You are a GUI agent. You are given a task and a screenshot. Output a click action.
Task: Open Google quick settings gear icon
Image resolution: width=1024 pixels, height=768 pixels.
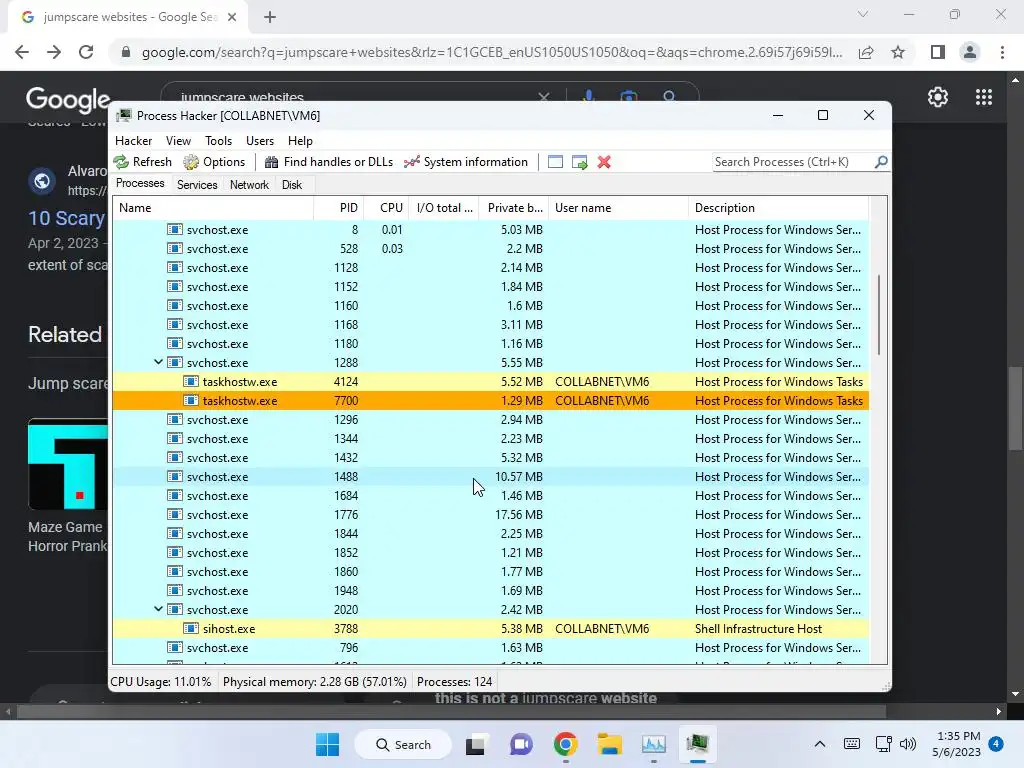(938, 97)
